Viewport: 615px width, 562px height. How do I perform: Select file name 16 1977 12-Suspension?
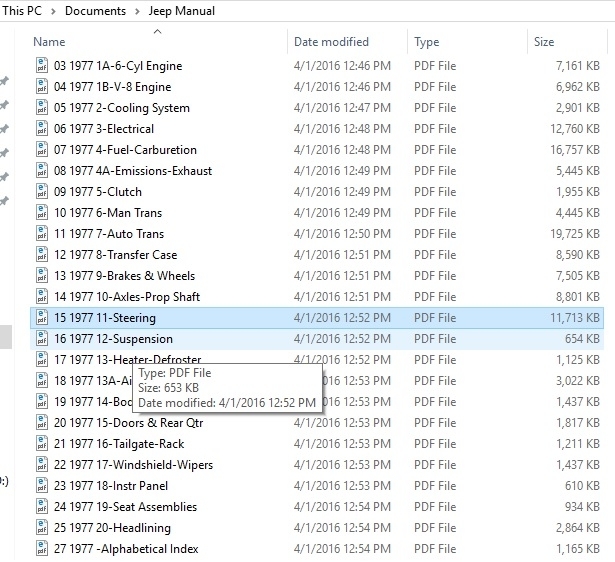click(113, 338)
